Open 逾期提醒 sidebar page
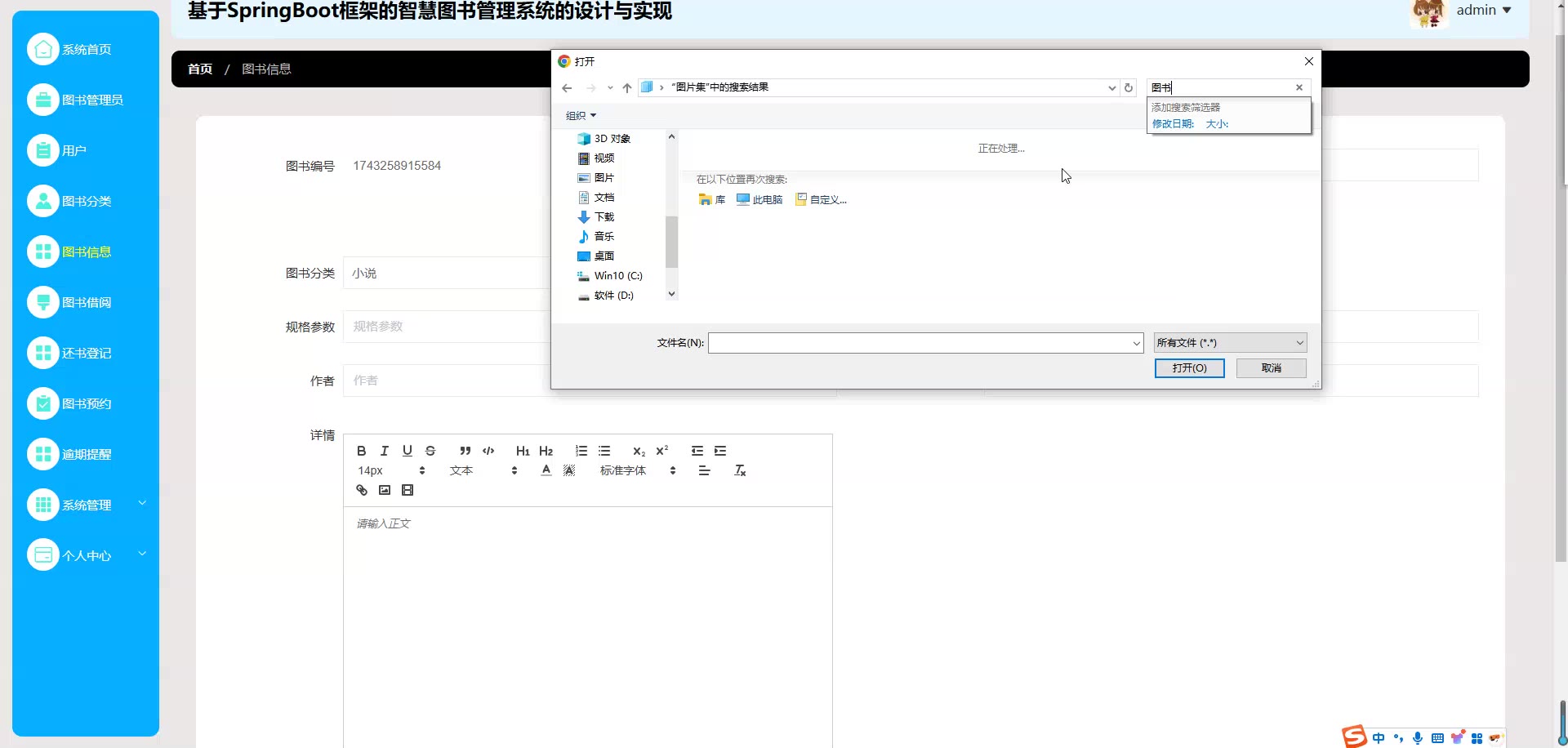The image size is (1568, 748). click(x=86, y=454)
